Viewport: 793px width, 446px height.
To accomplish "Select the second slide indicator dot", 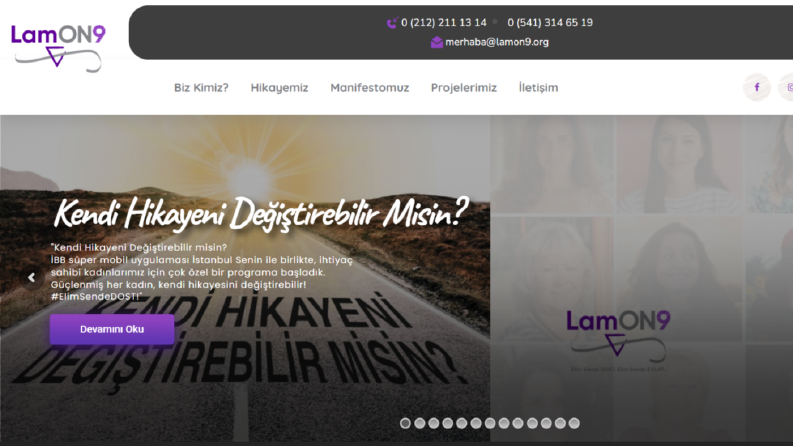I will (419, 423).
